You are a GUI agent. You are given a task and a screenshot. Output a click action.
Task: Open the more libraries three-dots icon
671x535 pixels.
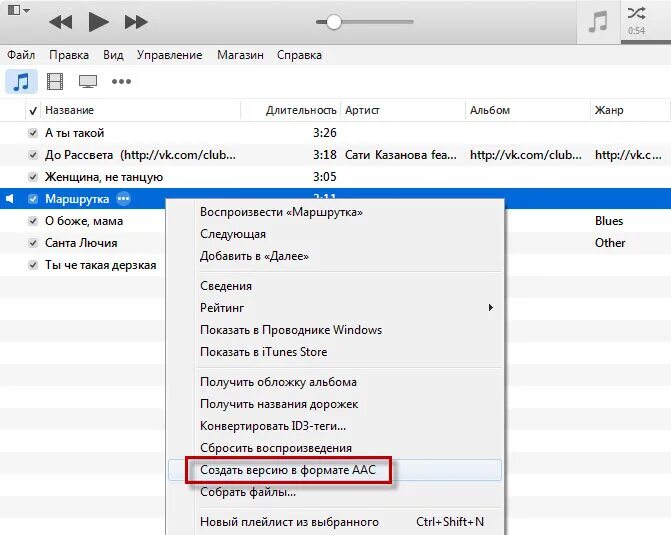[121, 81]
